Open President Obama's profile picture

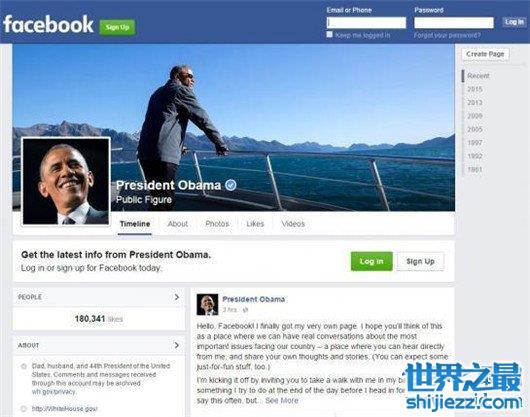point(66,181)
